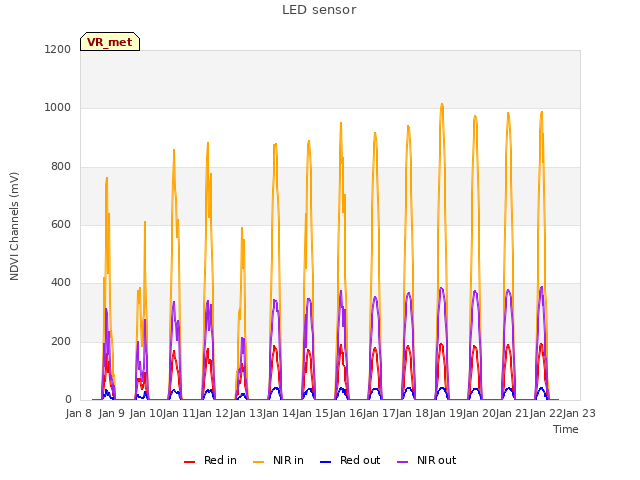Click the Jan 9 x-axis label

pyautogui.click(x=112, y=413)
